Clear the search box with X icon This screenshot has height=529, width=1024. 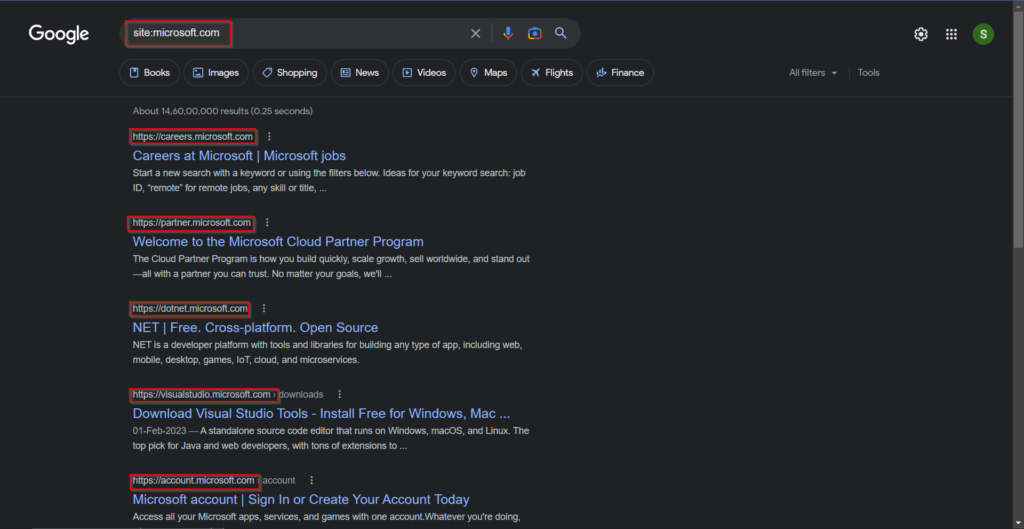[476, 33]
